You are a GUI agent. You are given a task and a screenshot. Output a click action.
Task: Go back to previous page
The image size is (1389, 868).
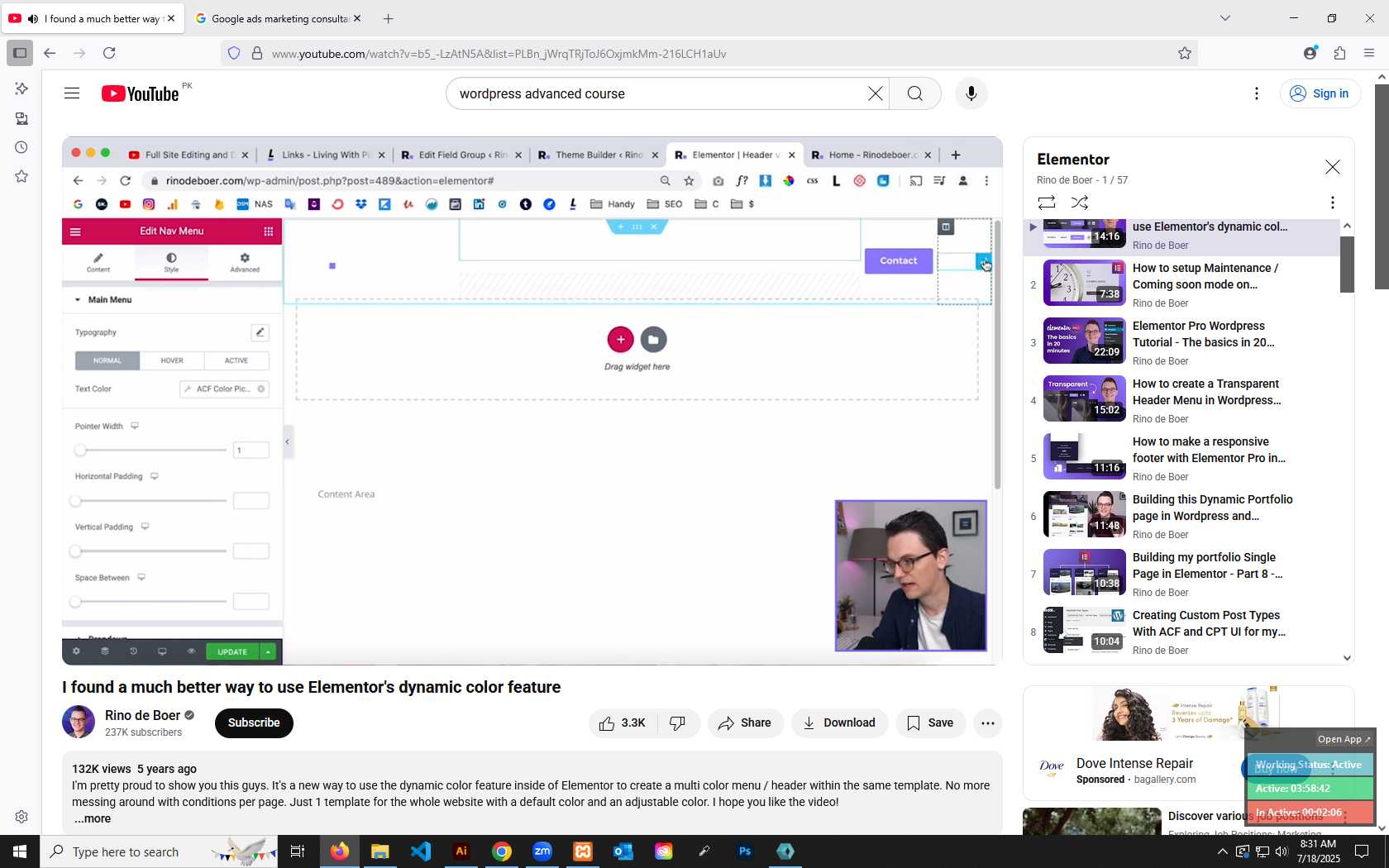(x=50, y=53)
